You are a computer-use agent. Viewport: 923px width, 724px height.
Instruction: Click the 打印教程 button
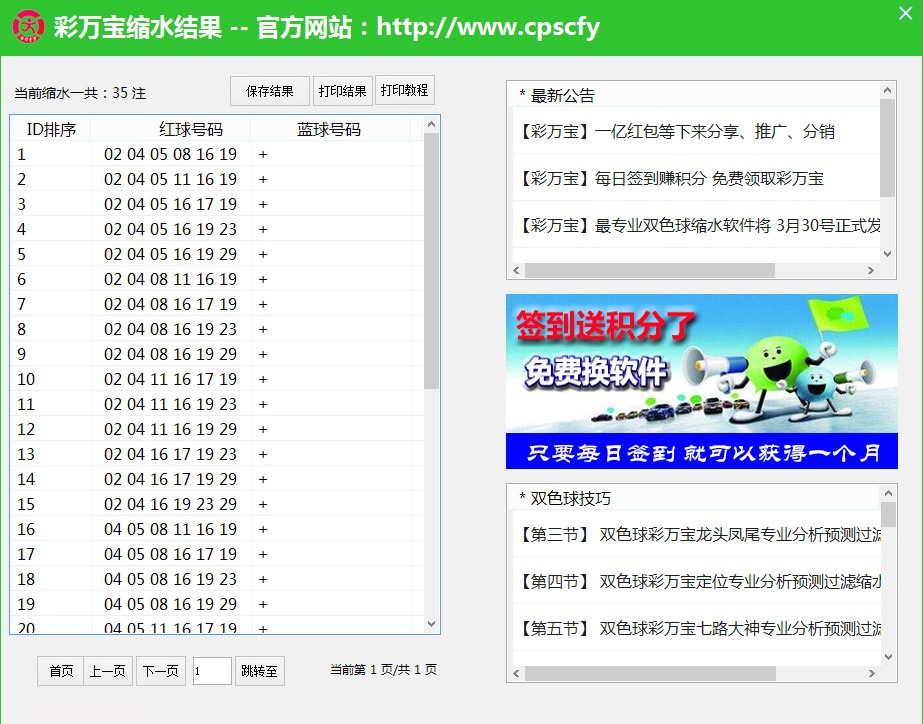point(404,90)
